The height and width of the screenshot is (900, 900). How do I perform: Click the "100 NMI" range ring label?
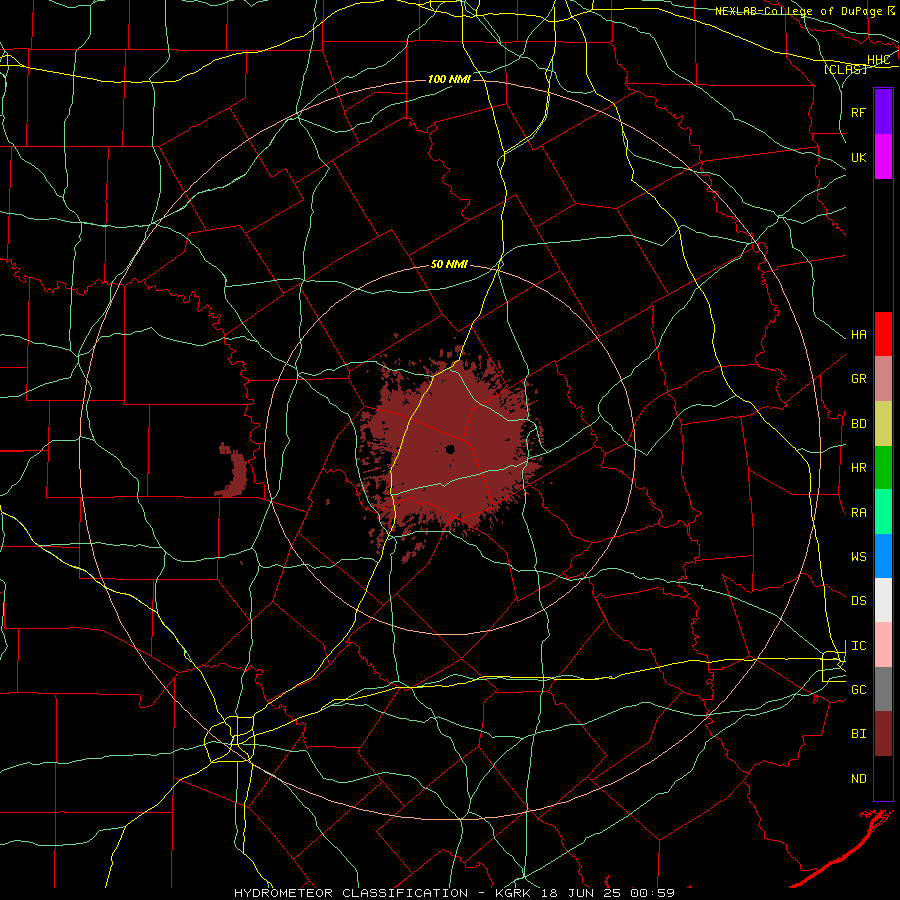point(449,79)
